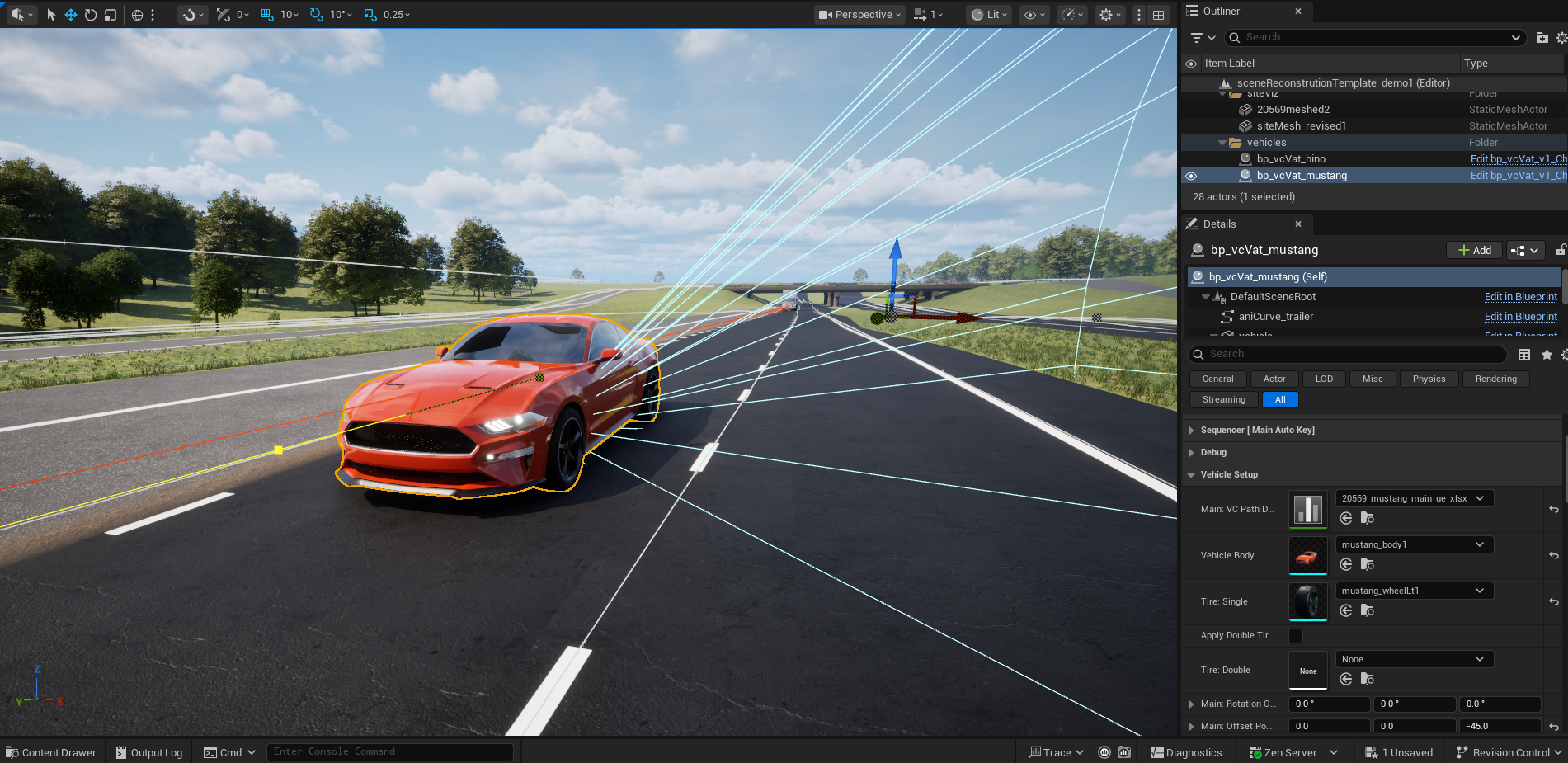The width and height of the screenshot is (1568, 763).
Task: Click the Details search field
Action: pos(1348,355)
